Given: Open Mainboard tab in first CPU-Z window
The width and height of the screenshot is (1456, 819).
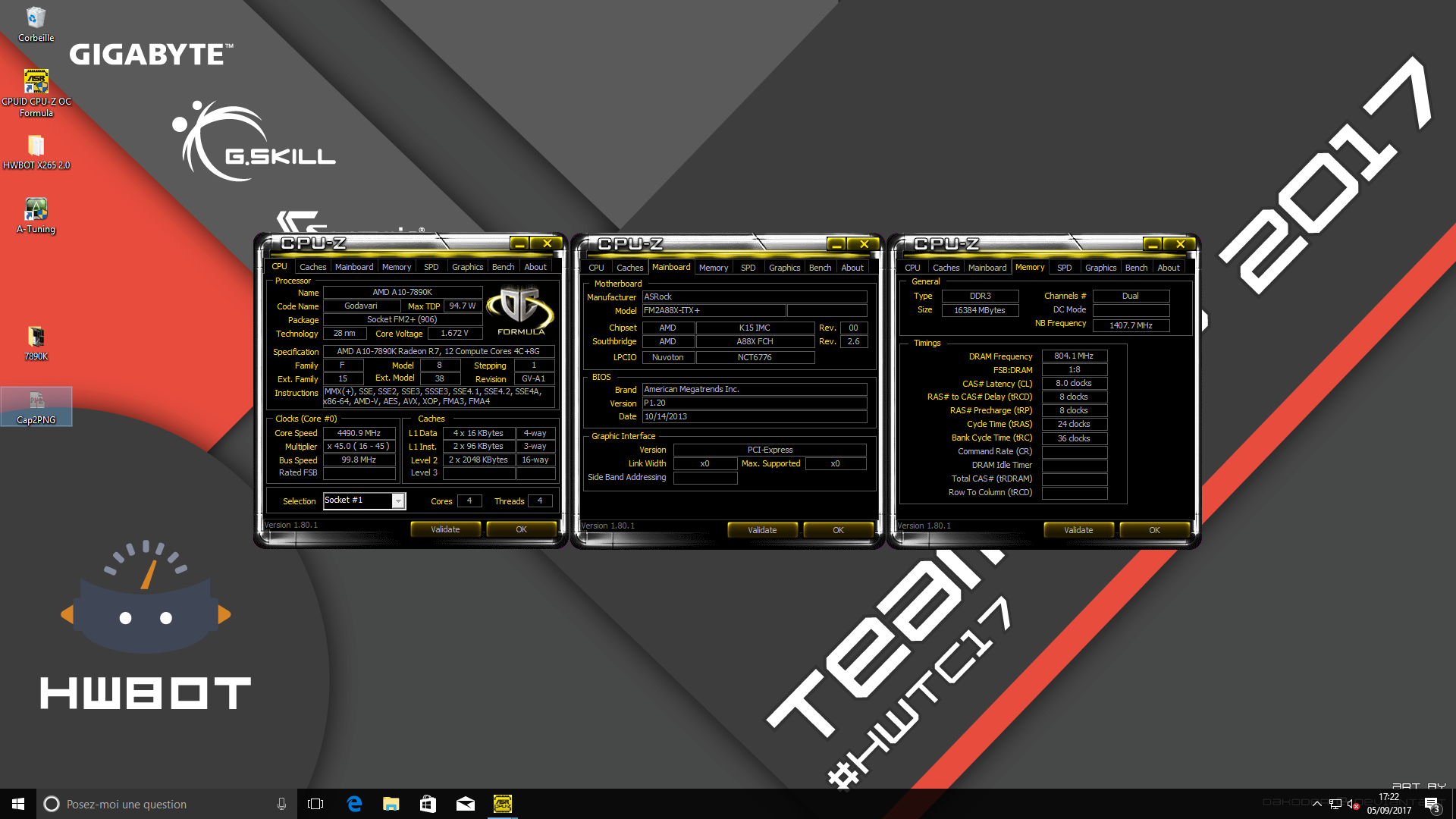Looking at the screenshot, I should (x=354, y=267).
